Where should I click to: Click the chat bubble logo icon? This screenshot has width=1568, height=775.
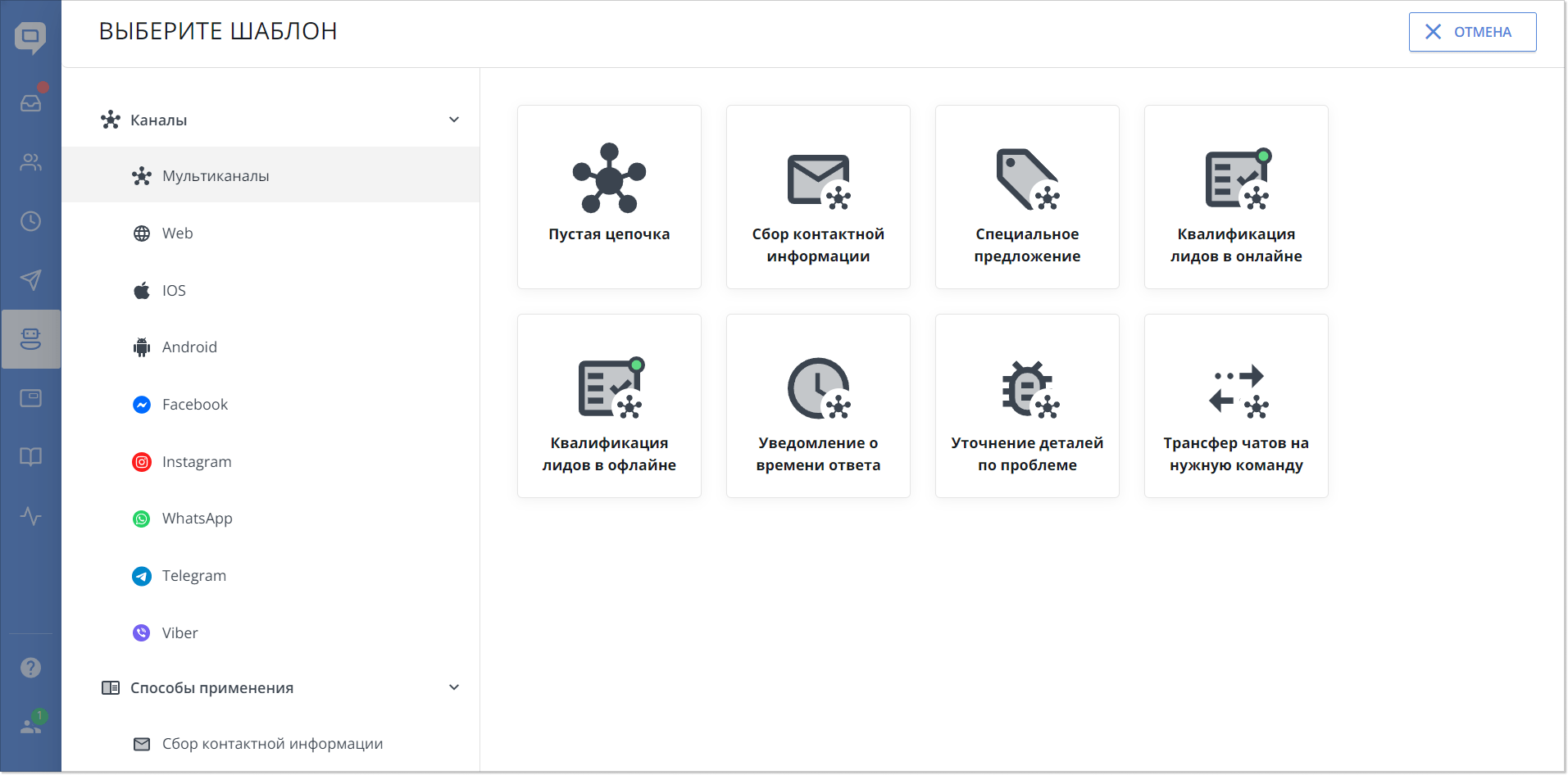click(30, 38)
